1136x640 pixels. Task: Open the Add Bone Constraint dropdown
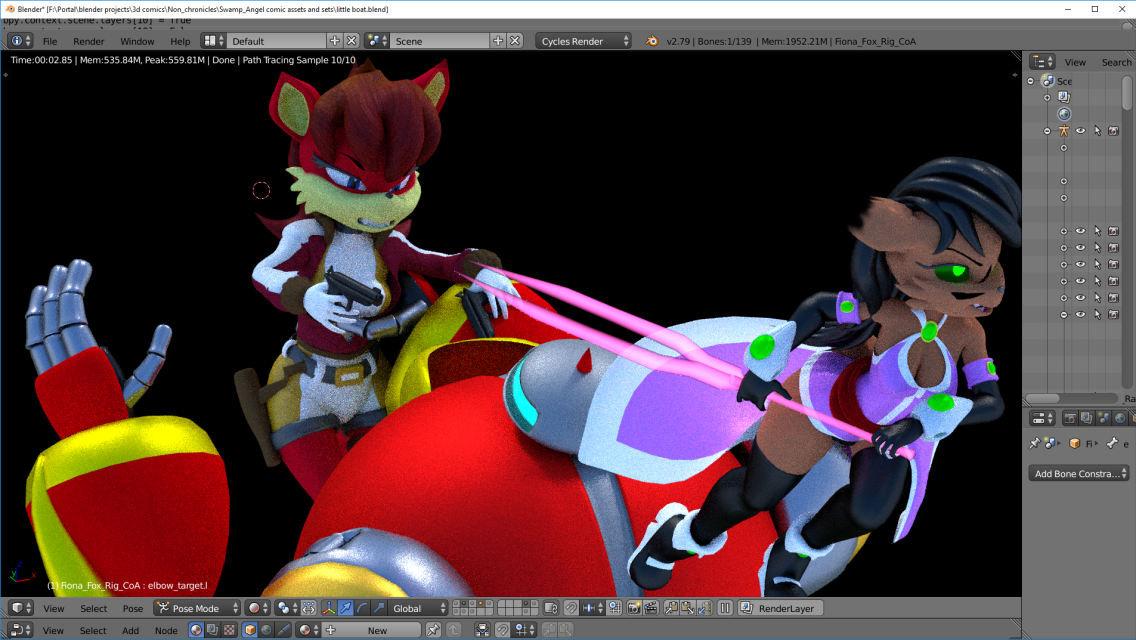pos(1079,473)
